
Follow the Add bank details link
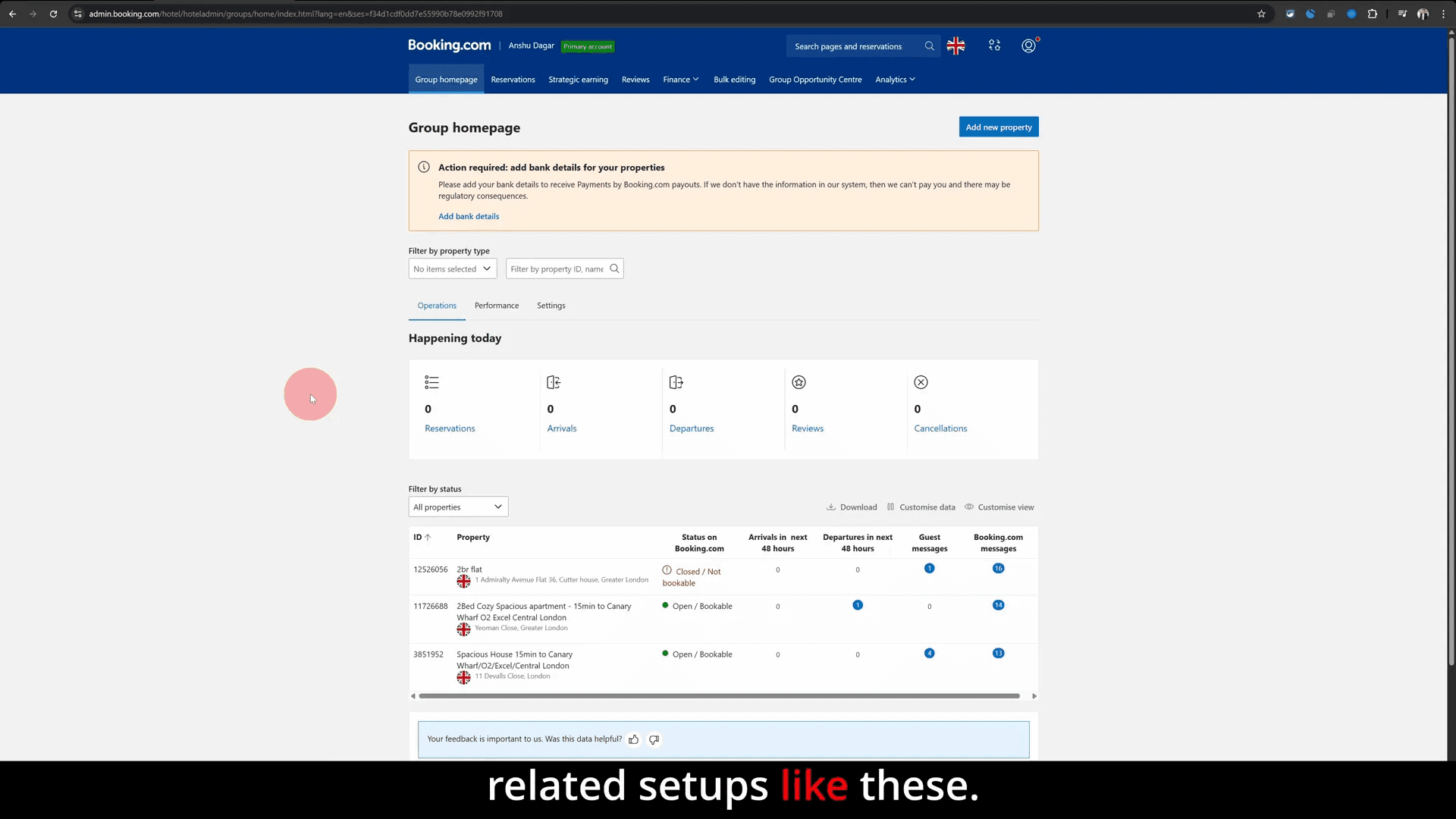click(469, 217)
